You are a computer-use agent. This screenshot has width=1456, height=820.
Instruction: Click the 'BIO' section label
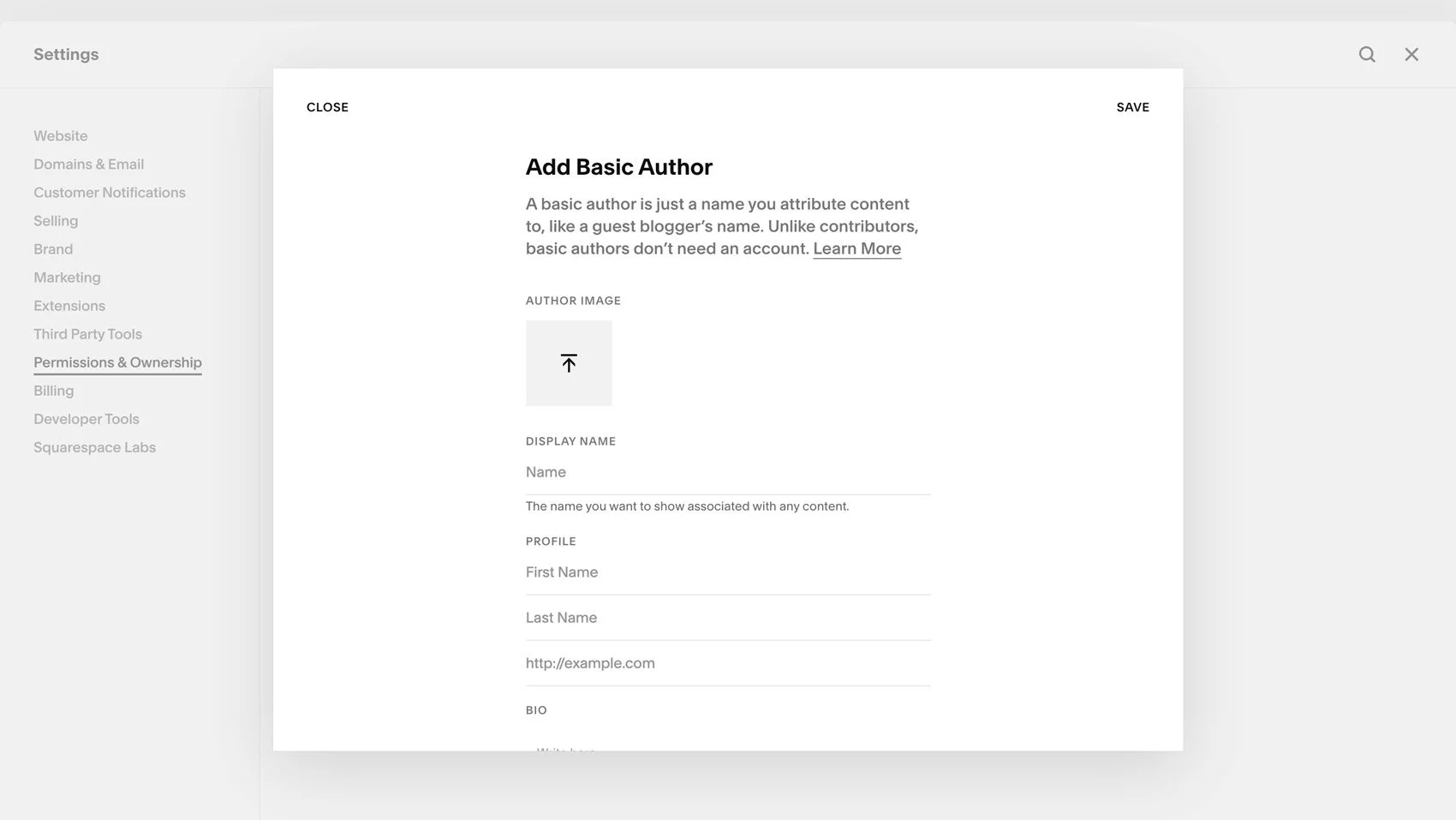point(536,710)
